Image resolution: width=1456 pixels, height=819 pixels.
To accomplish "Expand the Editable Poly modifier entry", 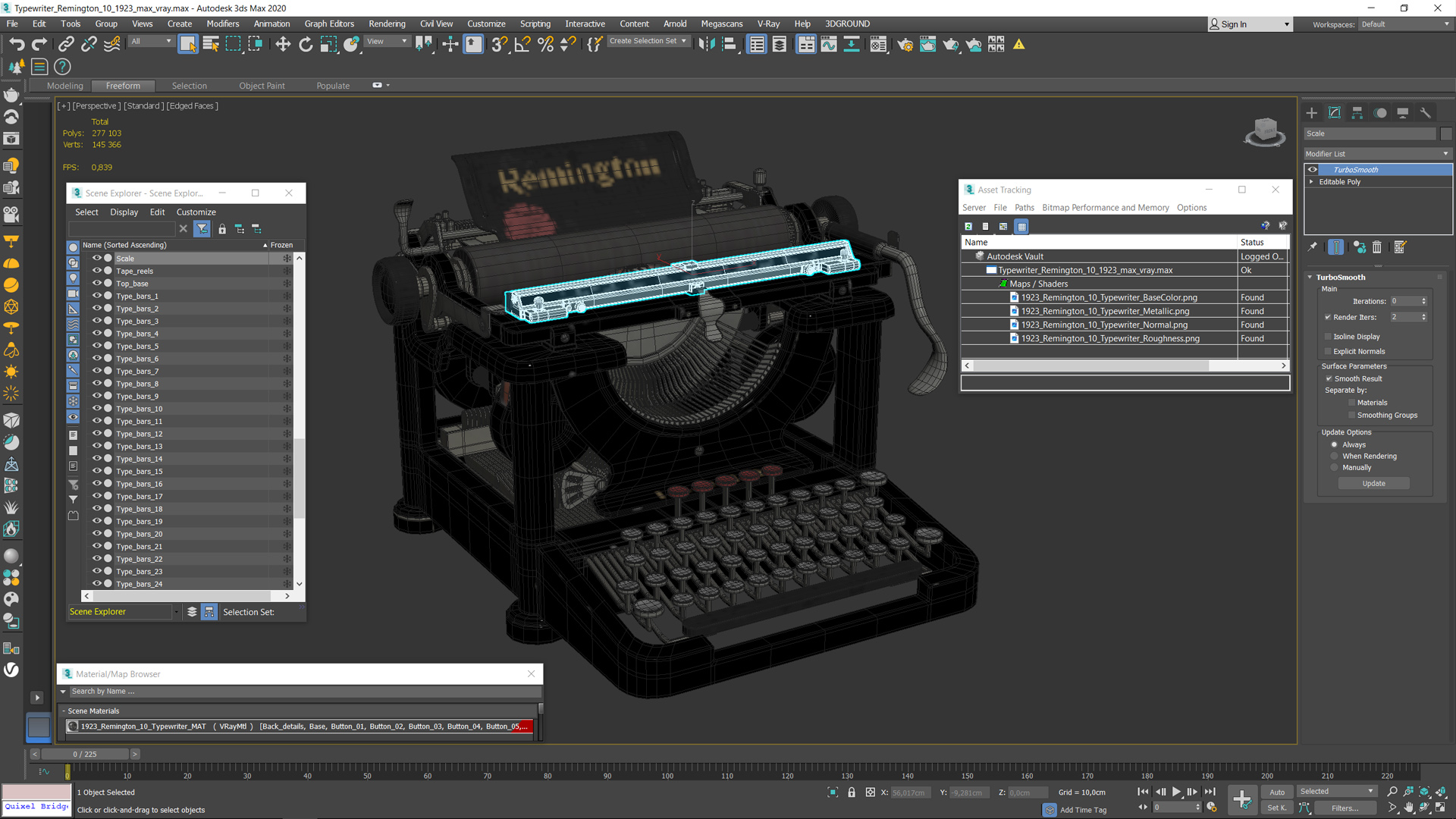I will 1311,182.
